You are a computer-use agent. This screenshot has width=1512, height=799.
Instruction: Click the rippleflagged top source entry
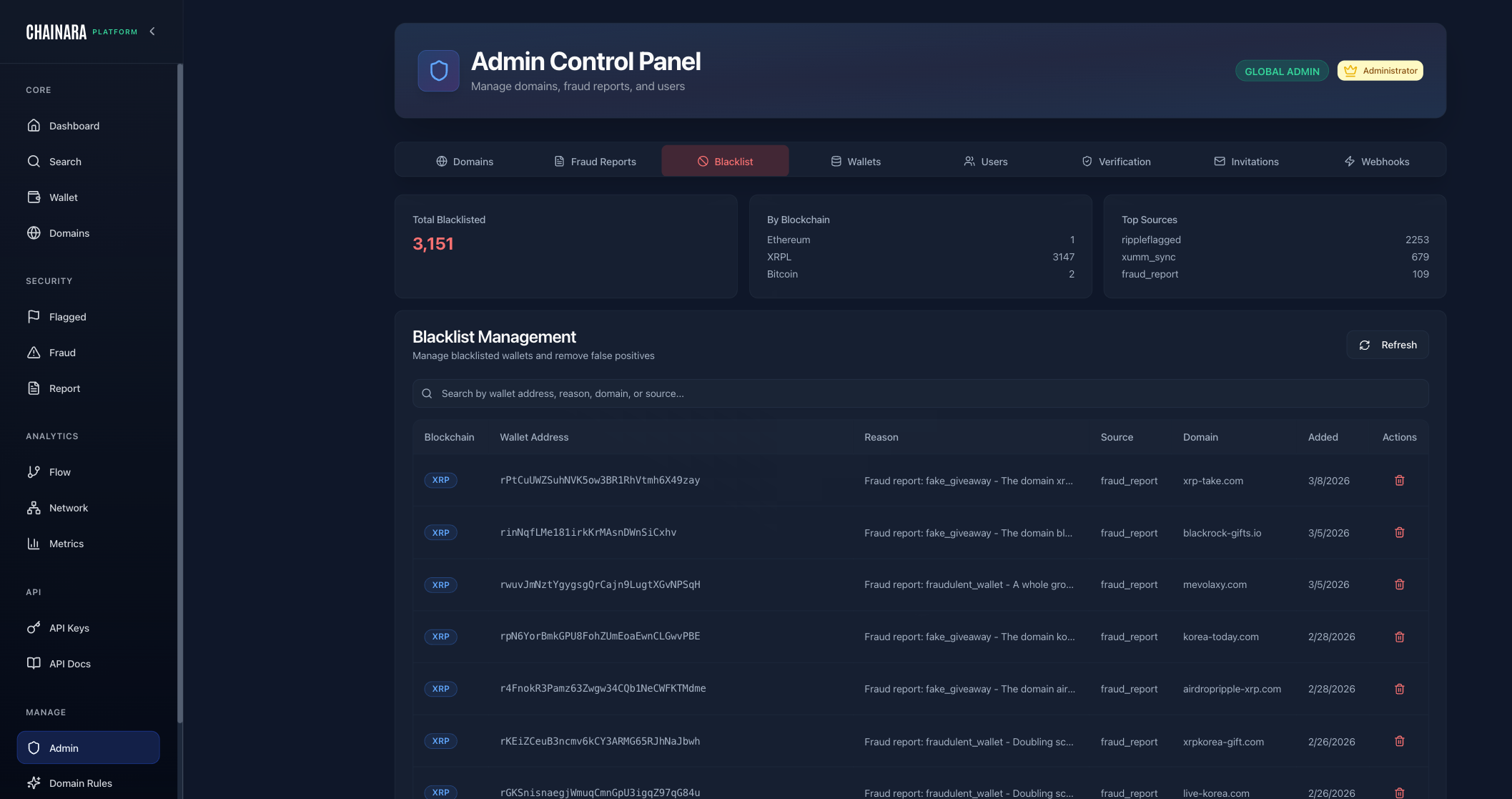[1275, 240]
